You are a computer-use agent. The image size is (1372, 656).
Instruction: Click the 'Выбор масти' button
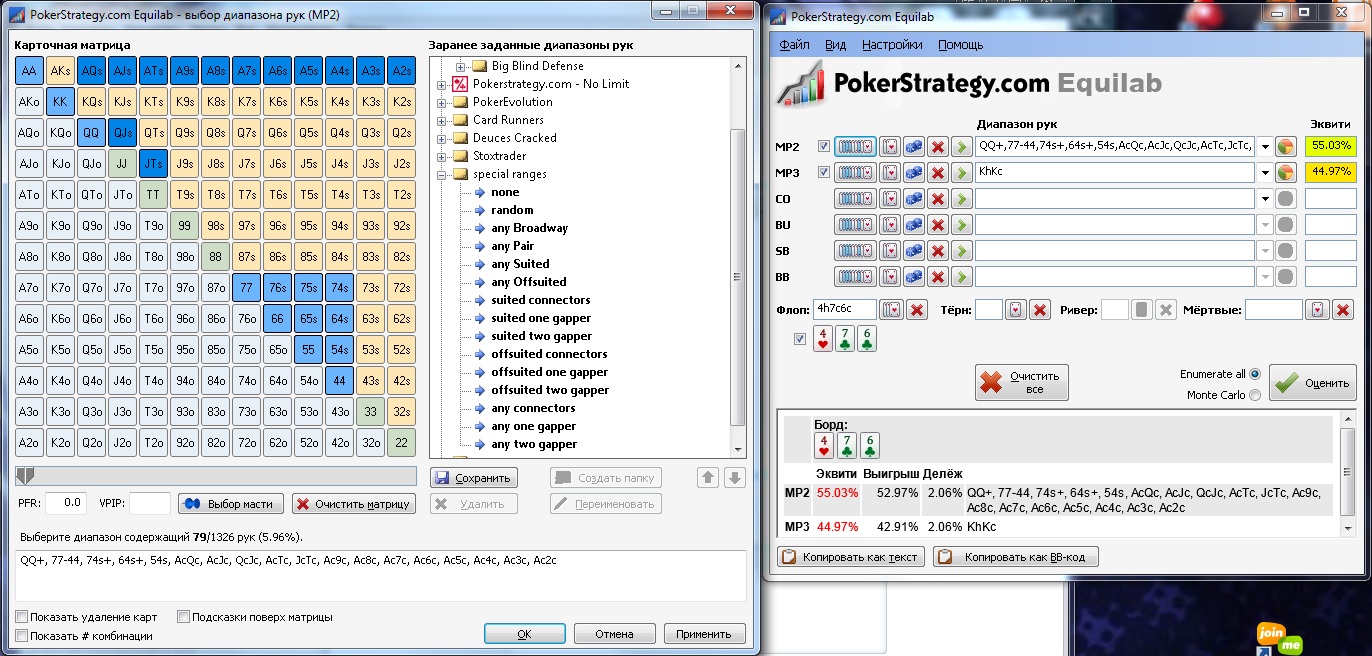(231, 504)
